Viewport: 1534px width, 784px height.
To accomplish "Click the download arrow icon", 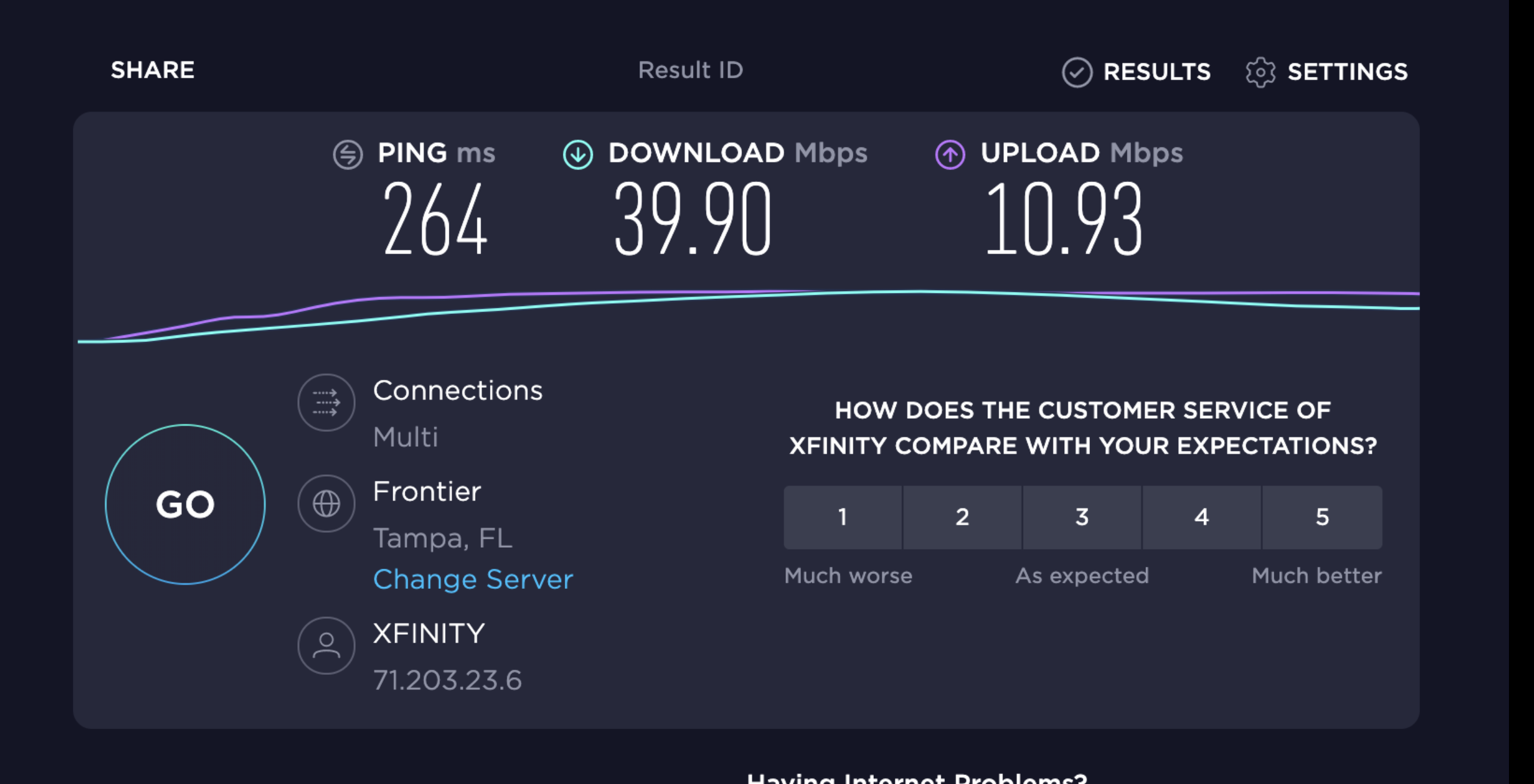I will pos(578,155).
